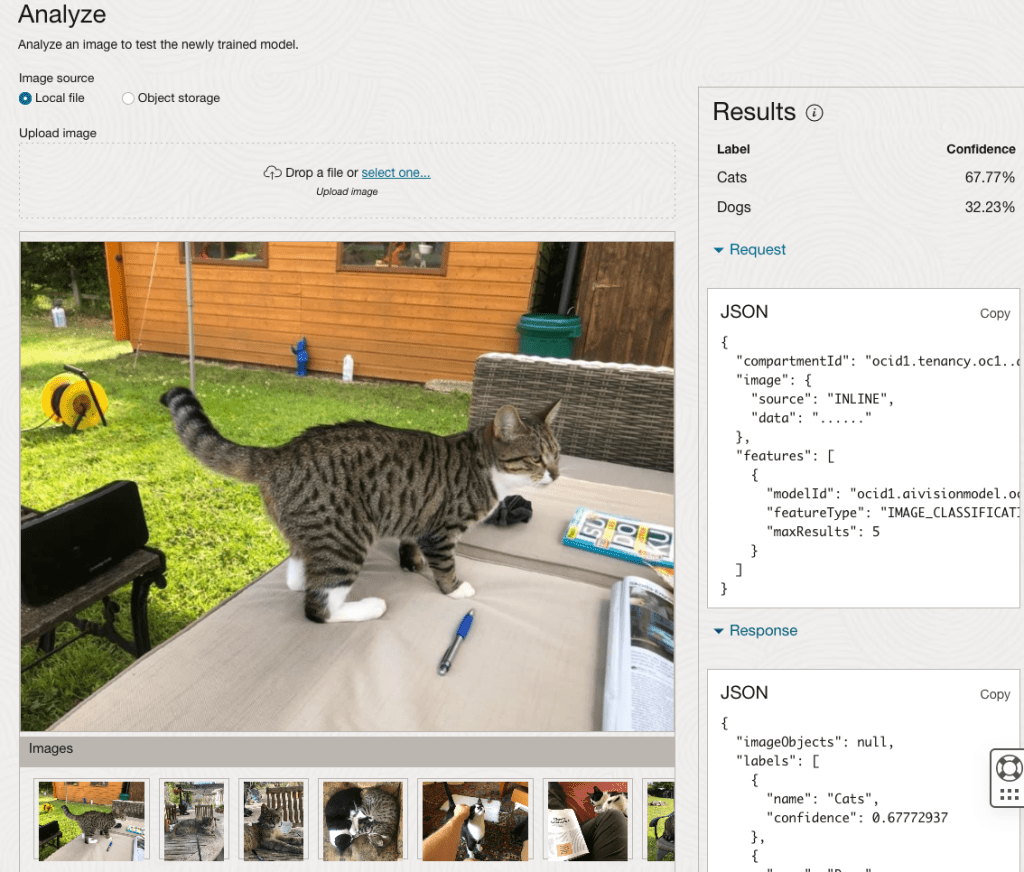Viewport: 1024px width, 872px height.
Task: Collapse the Response section
Action: tap(755, 631)
